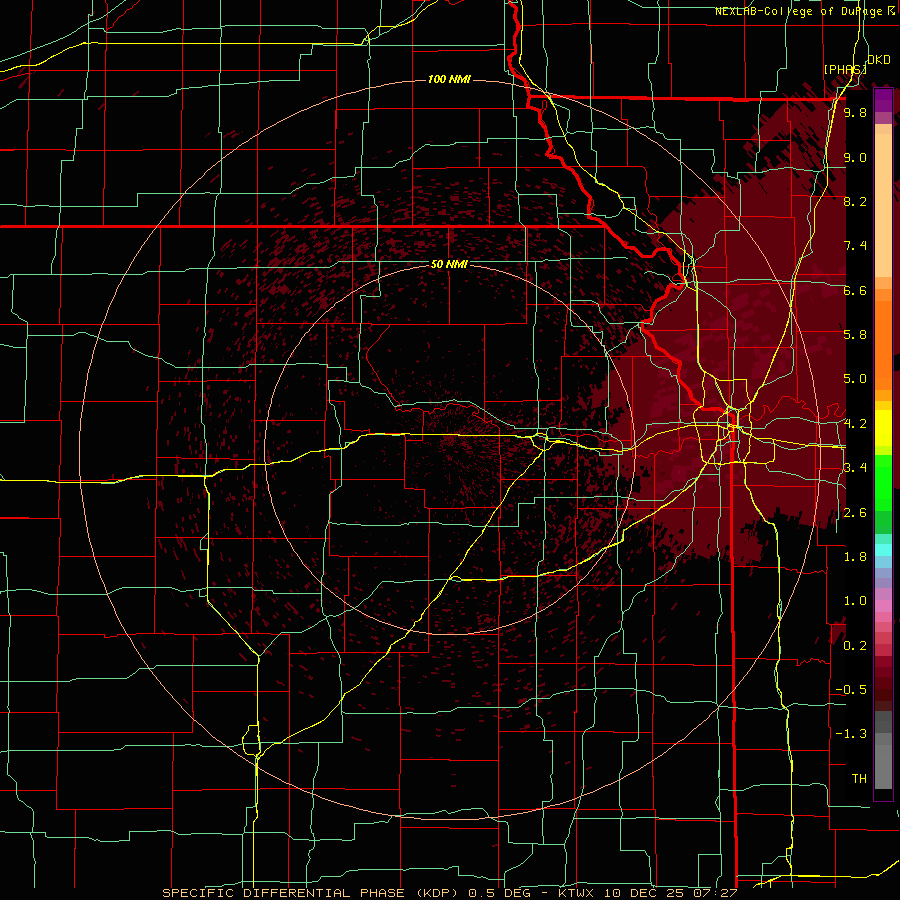
Task: Click the -1.3 value on color scale
Action: pos(852,734)
